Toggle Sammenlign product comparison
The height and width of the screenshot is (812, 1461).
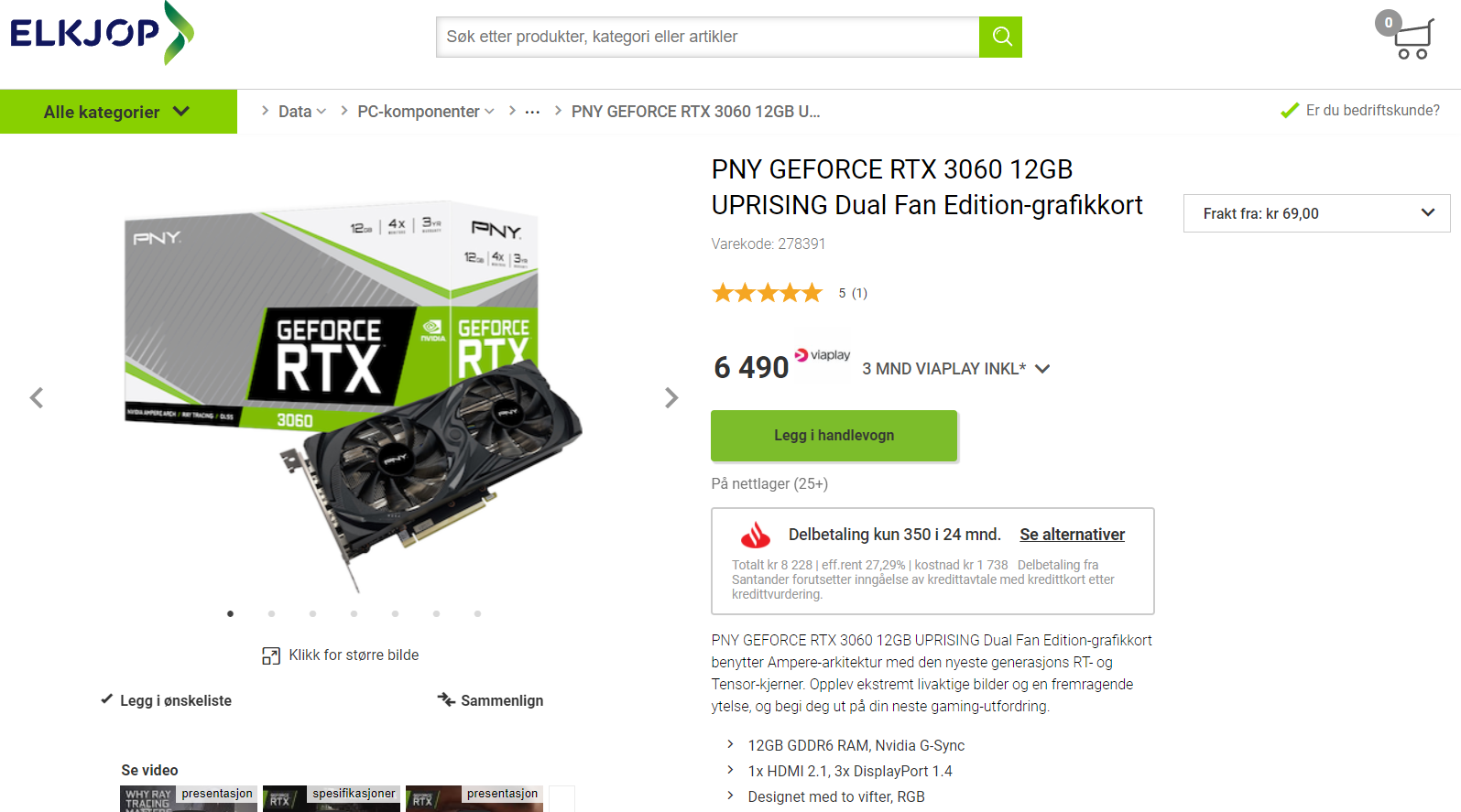(490, 700)
